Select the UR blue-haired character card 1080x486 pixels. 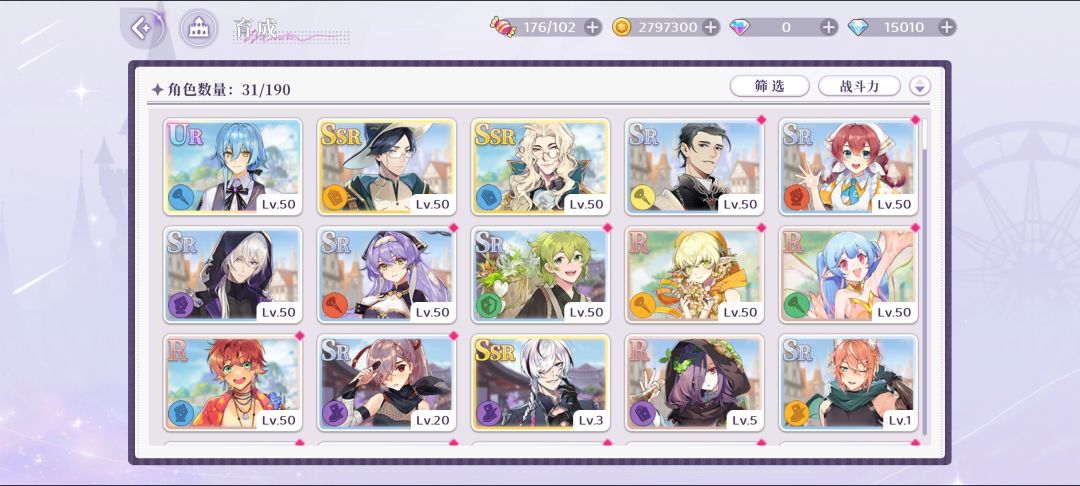[233, 166]
